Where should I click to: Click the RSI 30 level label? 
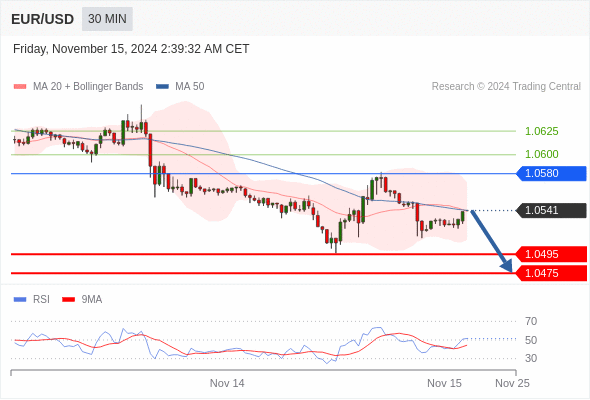[531, 358]
